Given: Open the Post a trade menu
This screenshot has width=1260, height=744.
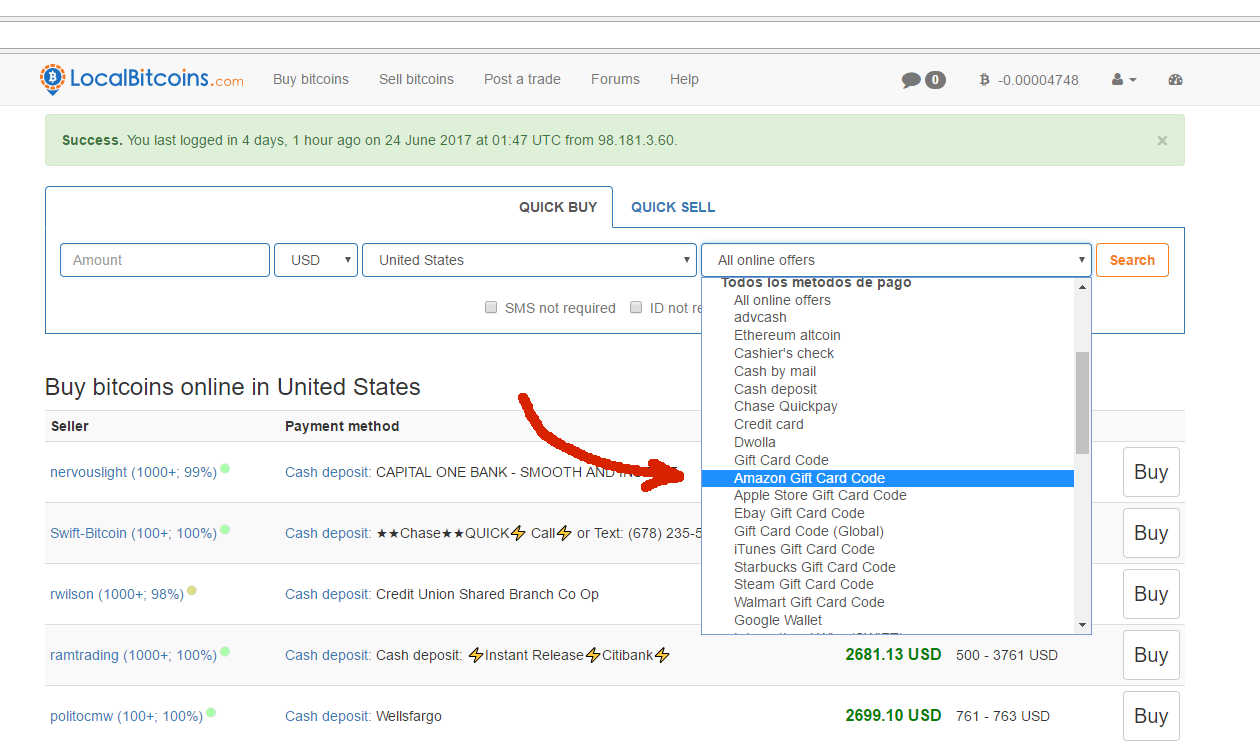Looking at the screenshot, I should (x=522, y=79).
